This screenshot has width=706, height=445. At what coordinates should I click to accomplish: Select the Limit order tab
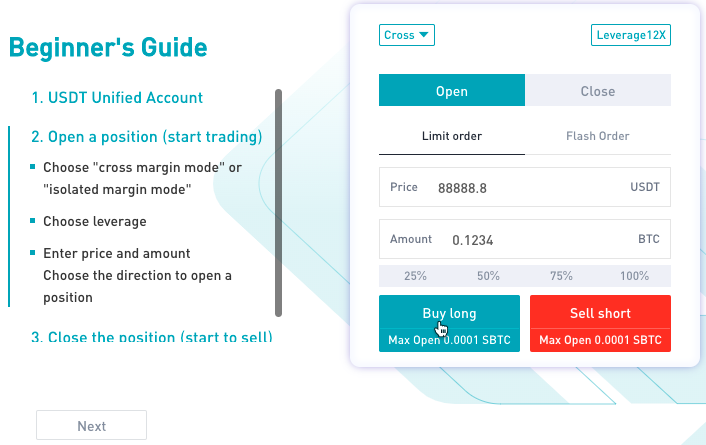pos(452,136)
